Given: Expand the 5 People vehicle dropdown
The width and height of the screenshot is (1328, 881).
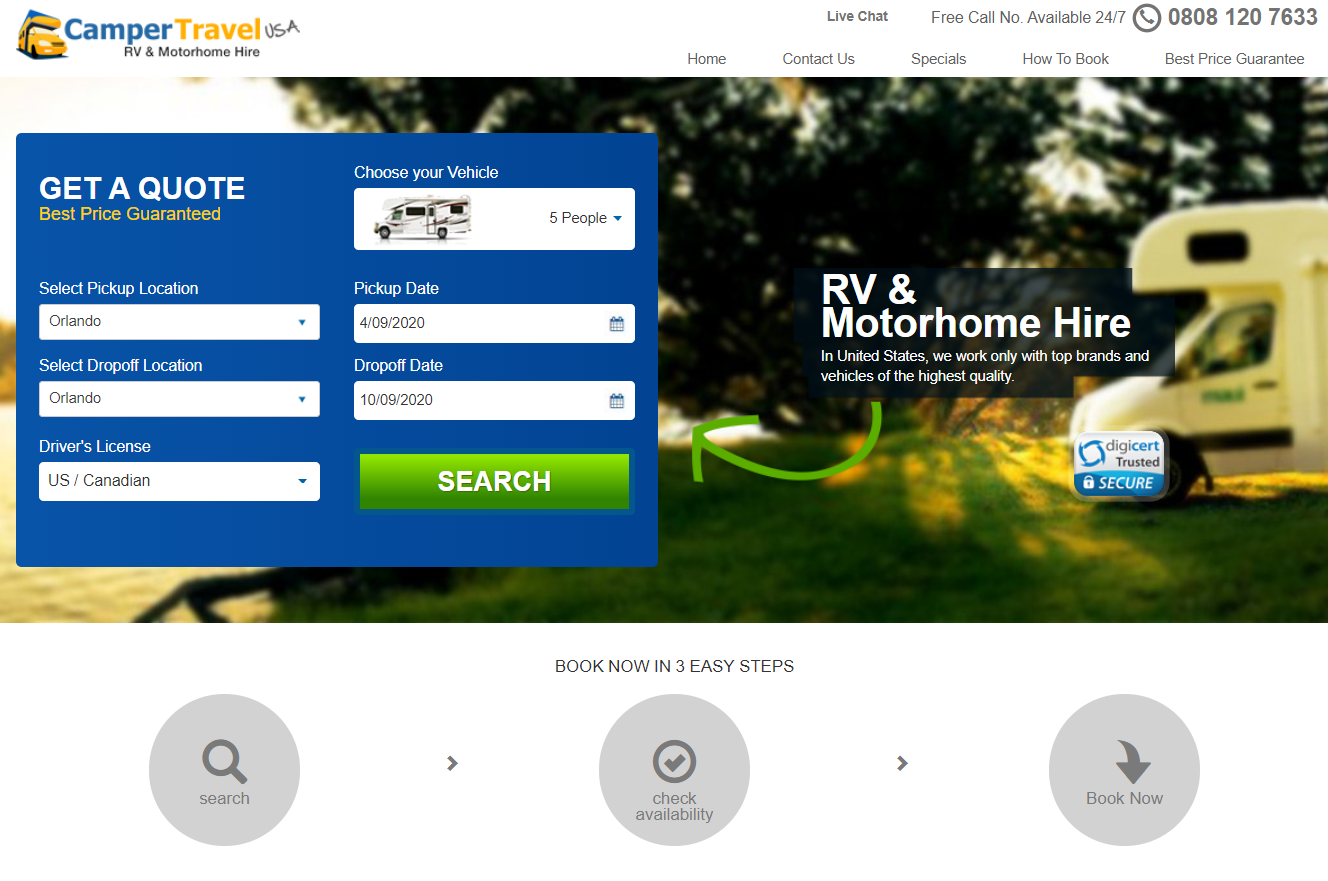Looking at the screenshot, I should [585, 218].
